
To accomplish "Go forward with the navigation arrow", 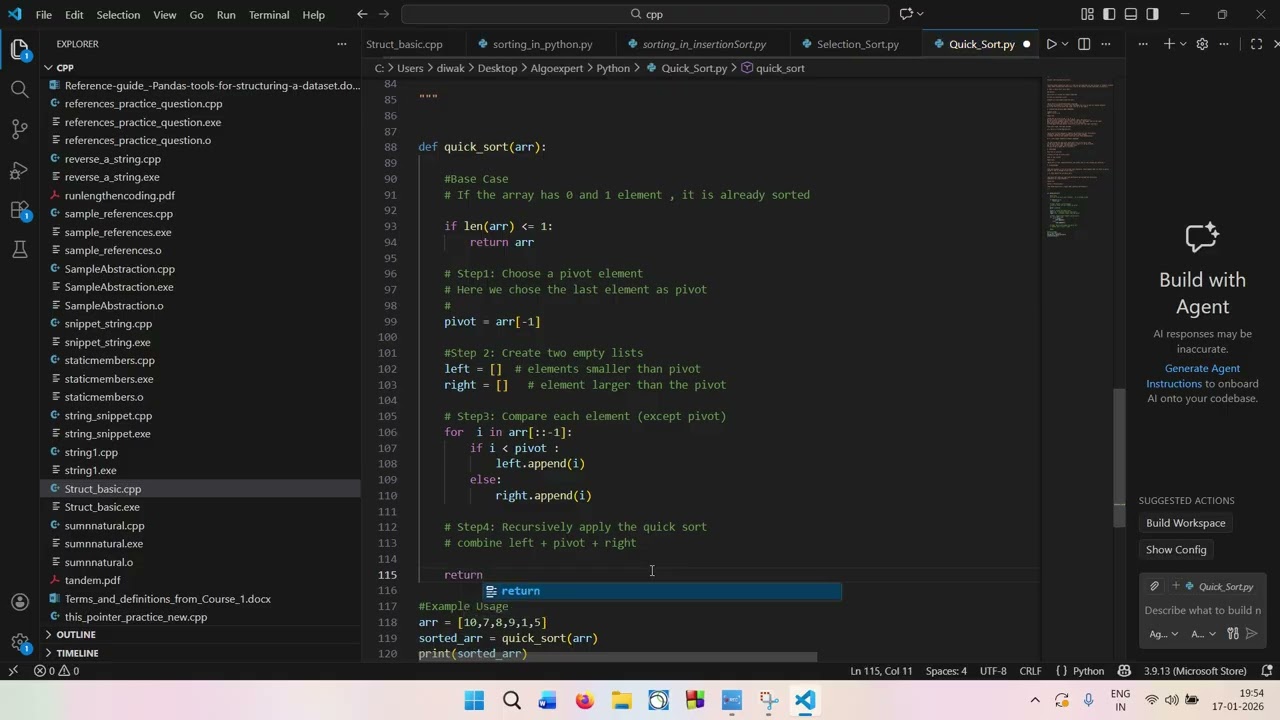I will pos(385,14).
